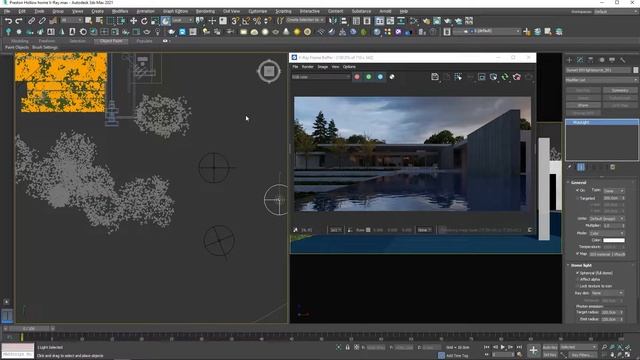
Task: Select the Select and Link chain icon
Action: point(31,20)
